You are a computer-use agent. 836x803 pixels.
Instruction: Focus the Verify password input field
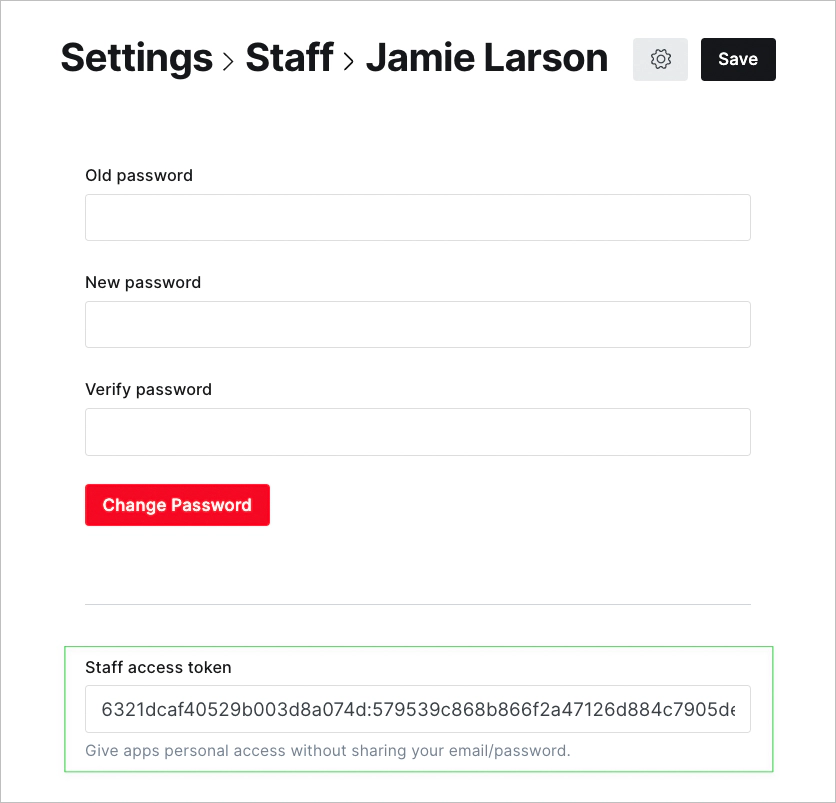pyautogui.click(x=417, y=432)
